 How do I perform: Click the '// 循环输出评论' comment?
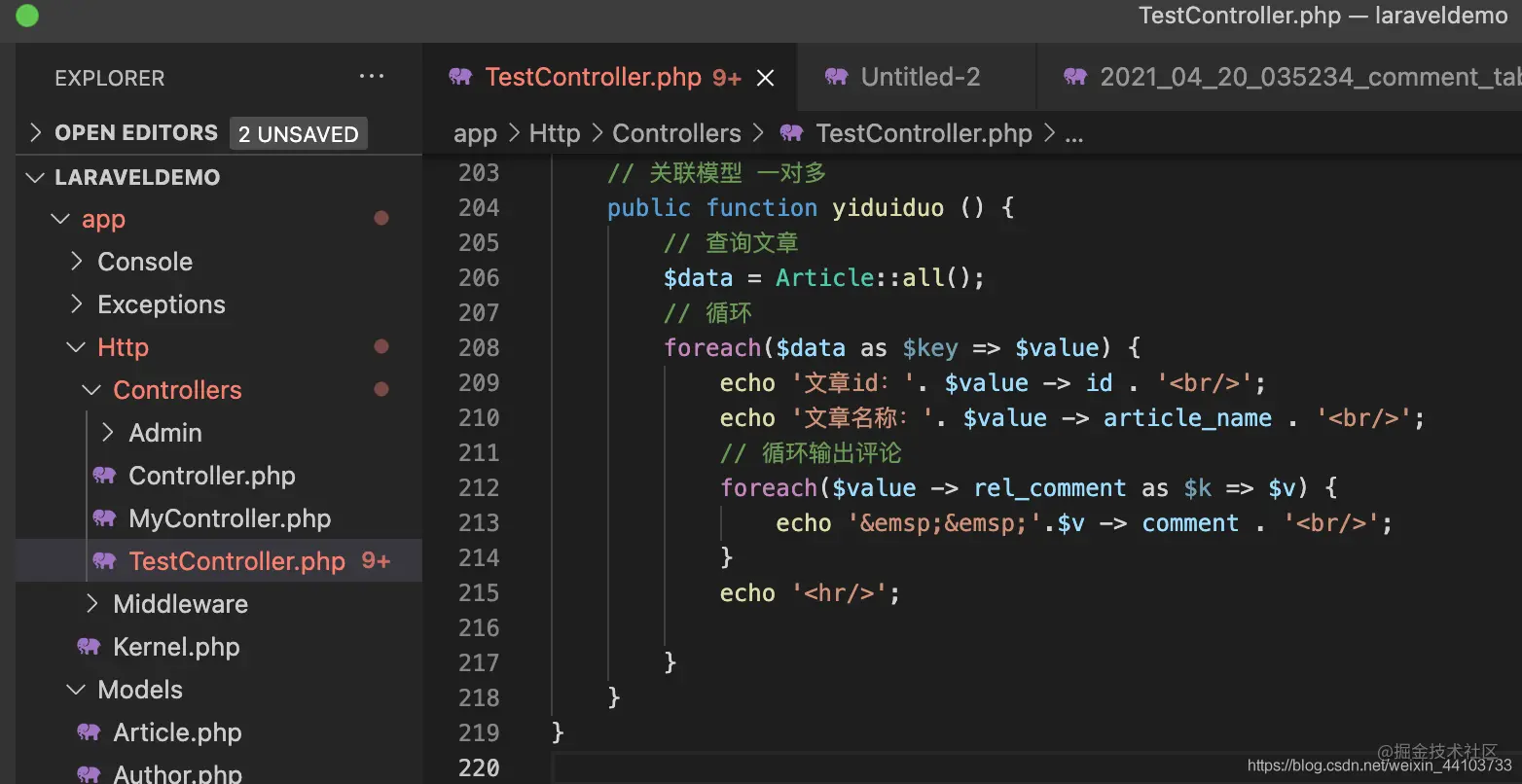pyautogui.click(x=811, y=452)
